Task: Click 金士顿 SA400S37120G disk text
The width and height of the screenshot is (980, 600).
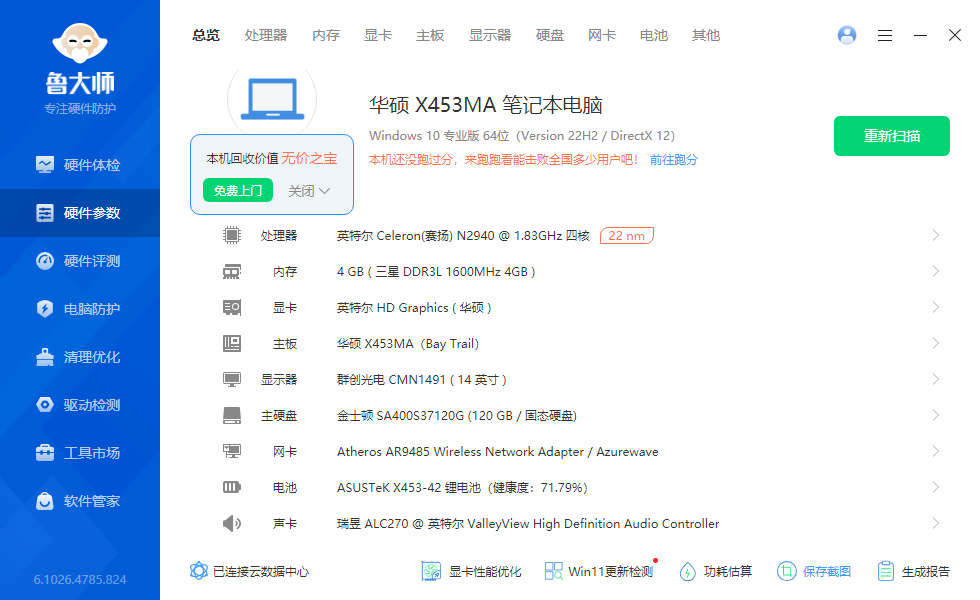Action: click(x=457, y=416)
